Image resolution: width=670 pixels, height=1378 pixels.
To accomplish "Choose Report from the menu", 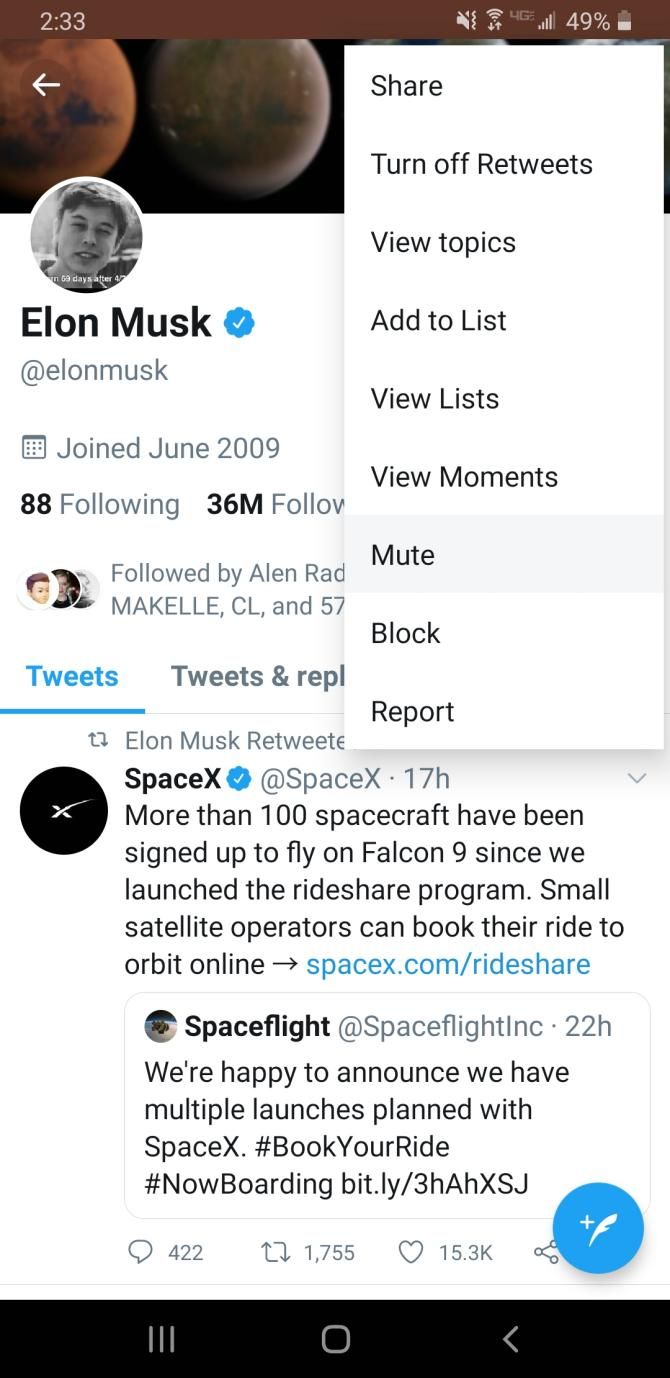I will (412, 711).
